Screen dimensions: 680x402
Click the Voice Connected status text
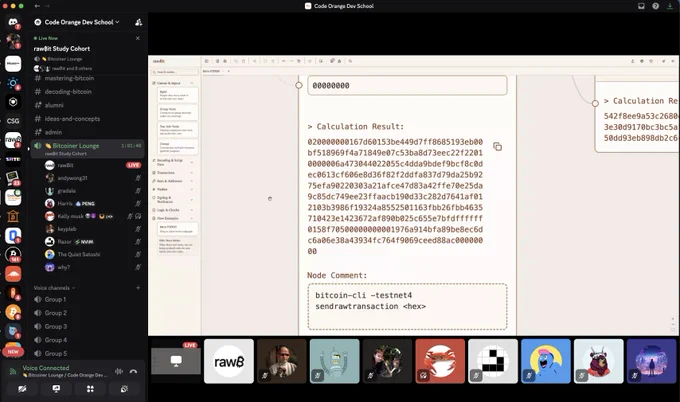[46, 368]
